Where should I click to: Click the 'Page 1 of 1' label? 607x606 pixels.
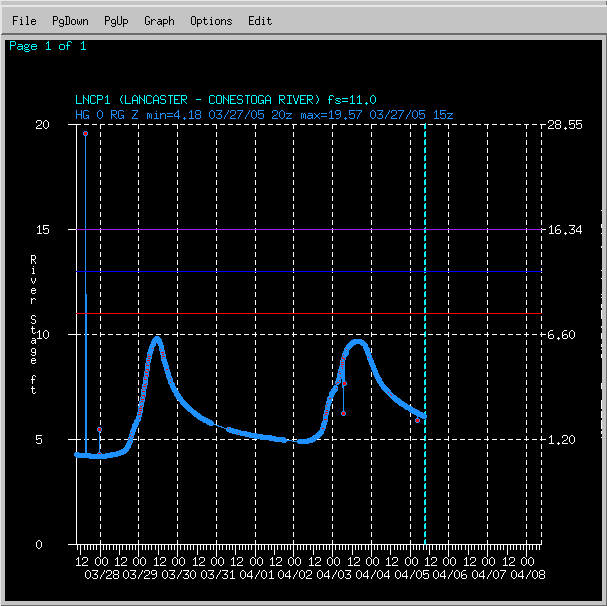(x=47, y=46)
